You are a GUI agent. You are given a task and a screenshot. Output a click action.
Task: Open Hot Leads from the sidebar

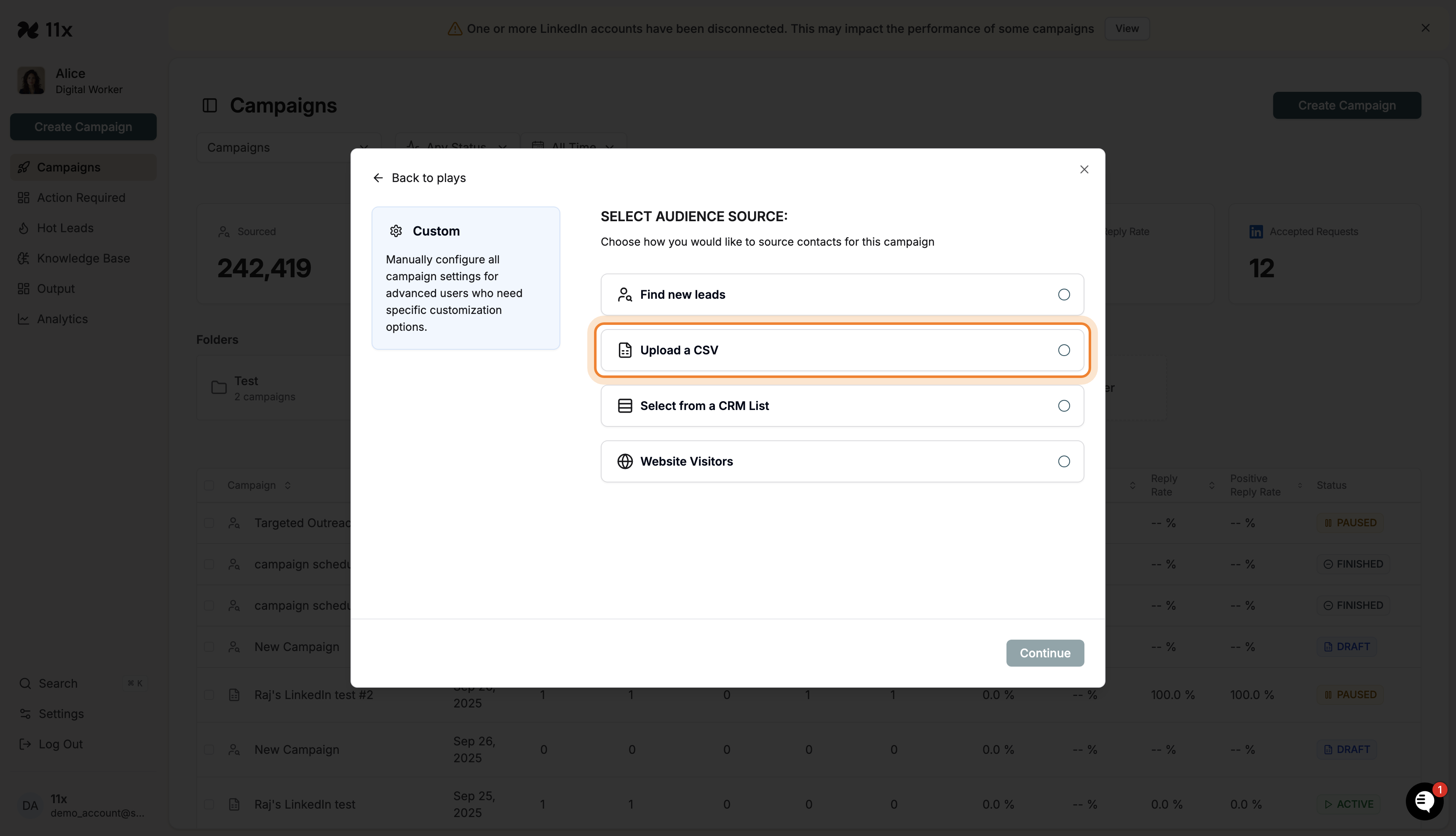pos(65,228)
